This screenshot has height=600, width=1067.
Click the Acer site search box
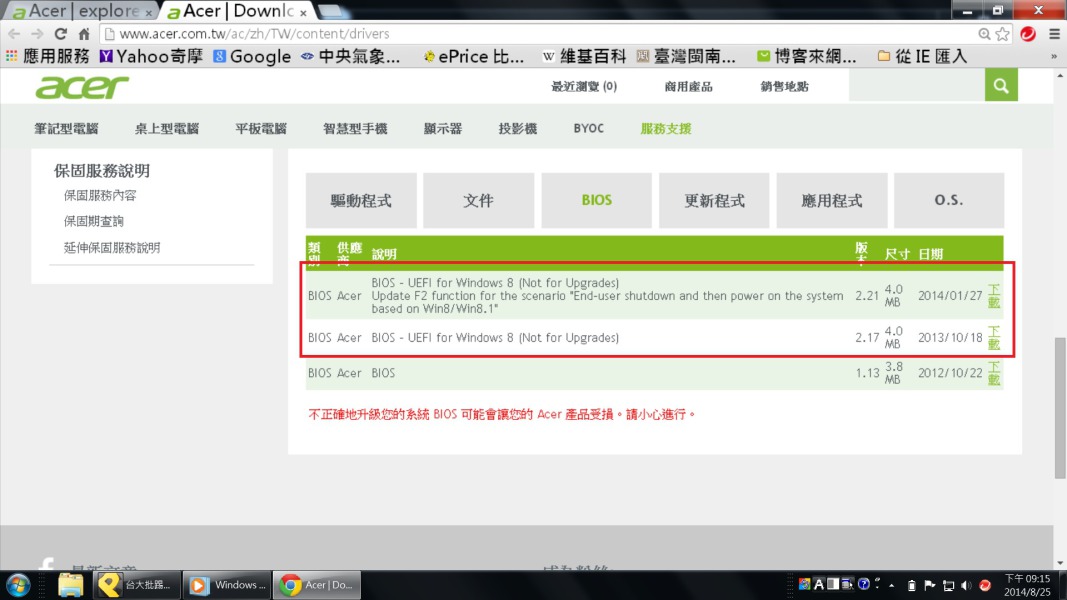(x=917, y=86)
